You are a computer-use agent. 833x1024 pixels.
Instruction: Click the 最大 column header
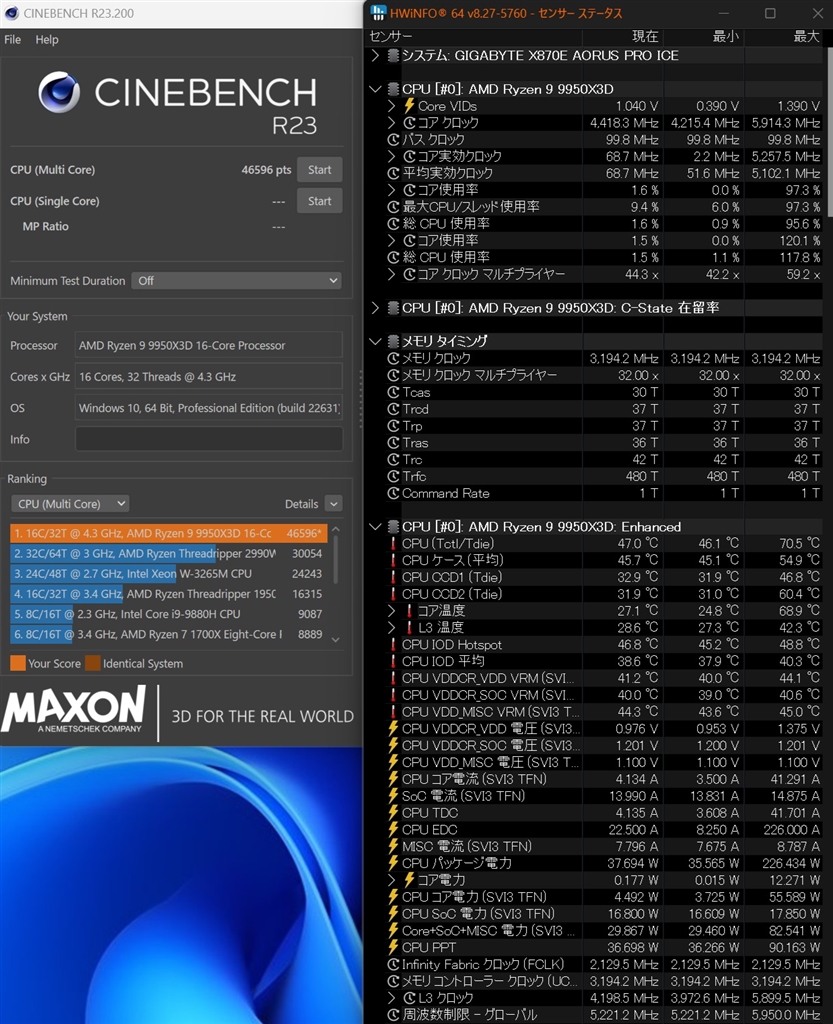[x=806, y=37]
